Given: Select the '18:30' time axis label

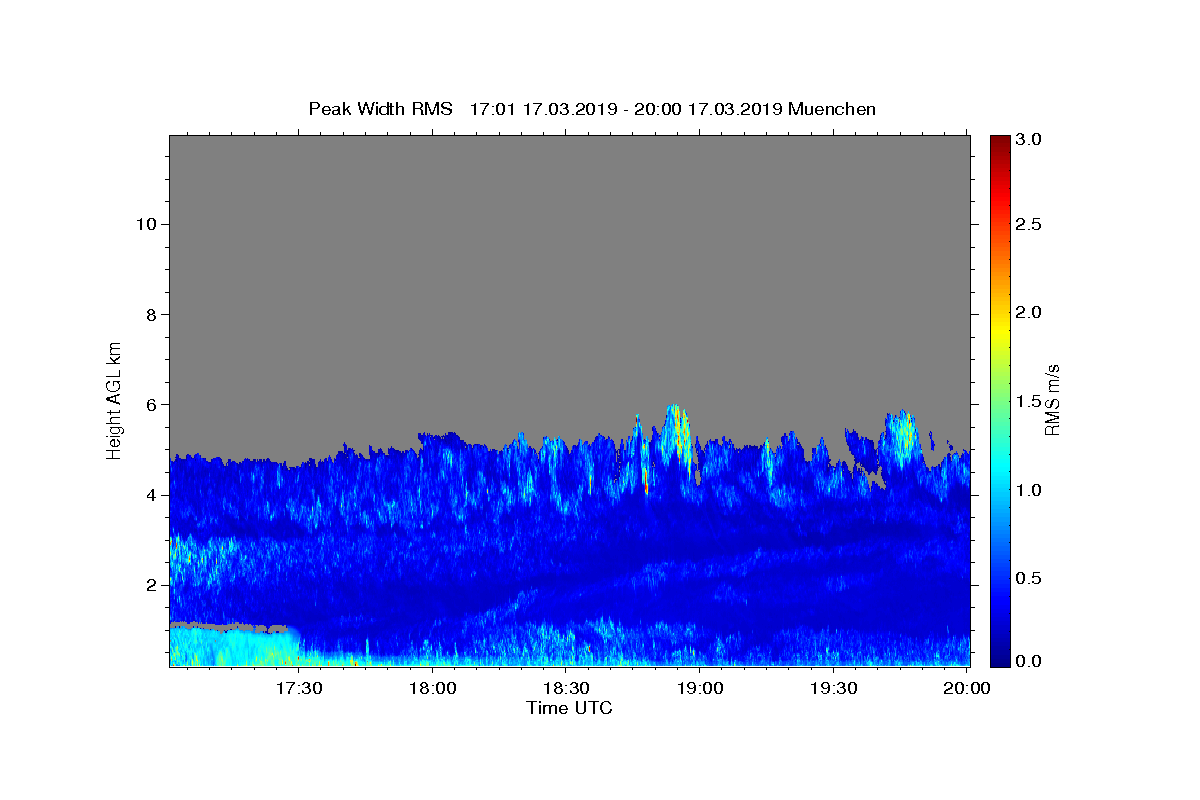Looking at the screenshot, I should tap(566, 688).
